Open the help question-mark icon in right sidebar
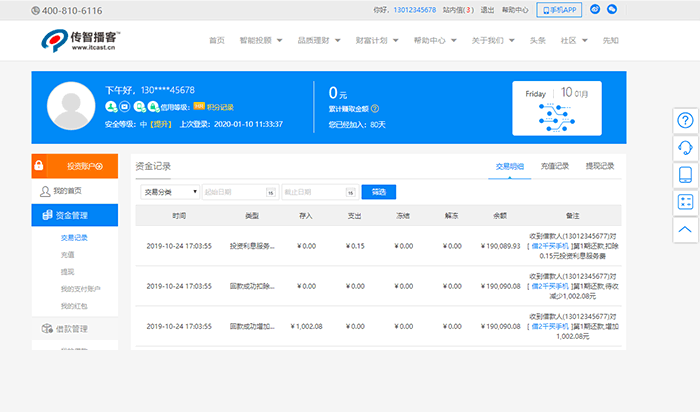The width and height of the screenshot is (700, 412). (x=685, y=120)
